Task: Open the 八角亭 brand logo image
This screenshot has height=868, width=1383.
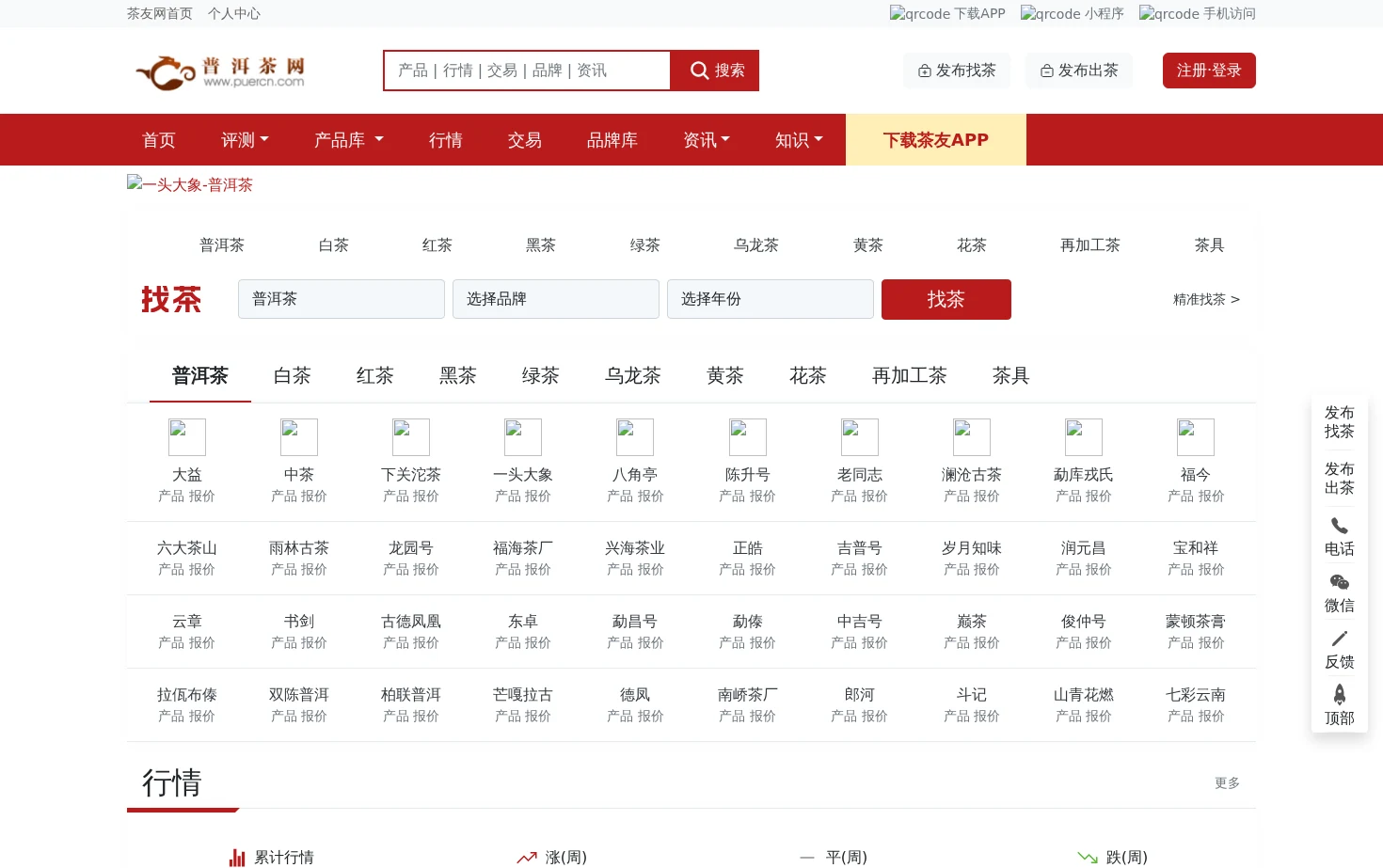Action: point(635,437)
